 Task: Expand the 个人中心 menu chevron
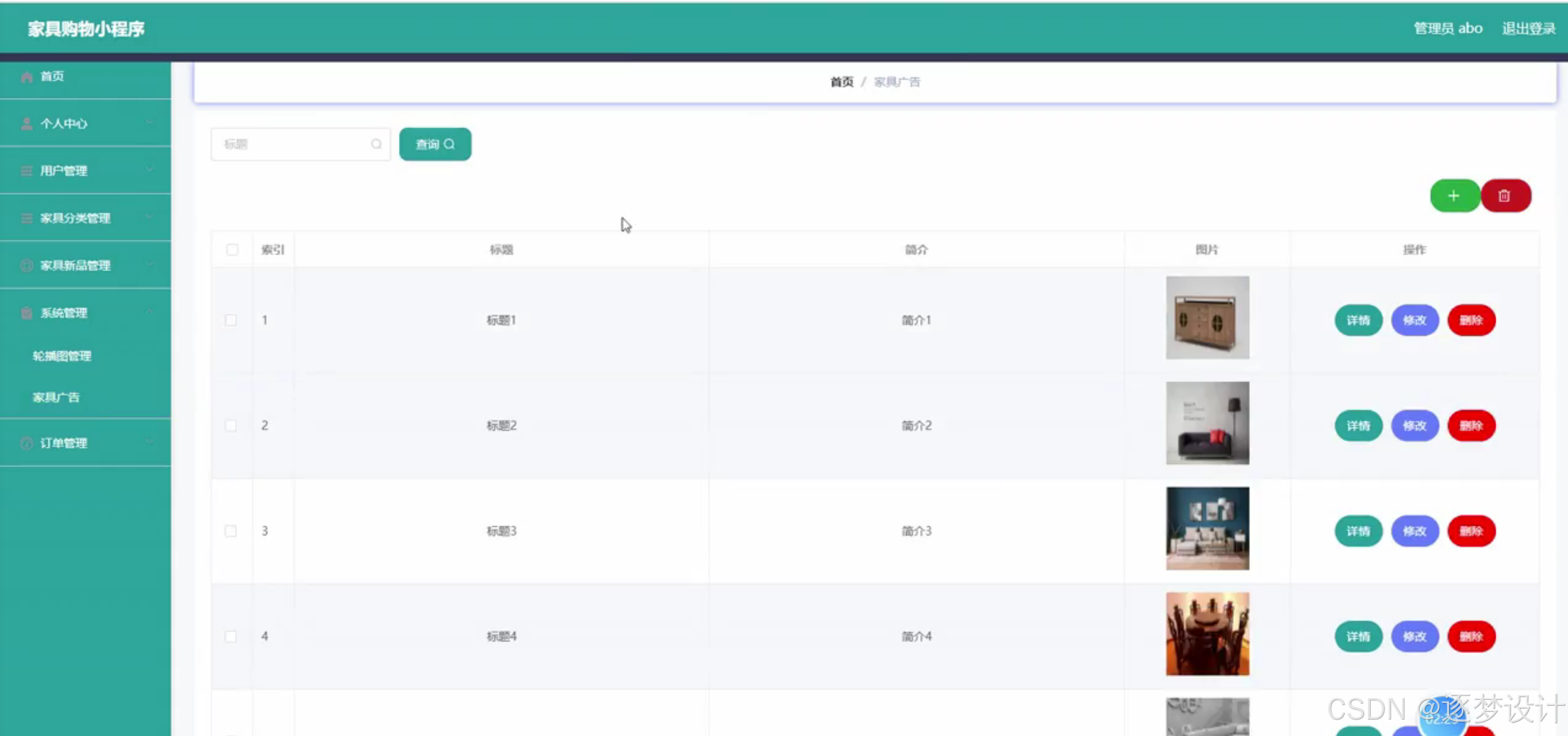[149, 122]
